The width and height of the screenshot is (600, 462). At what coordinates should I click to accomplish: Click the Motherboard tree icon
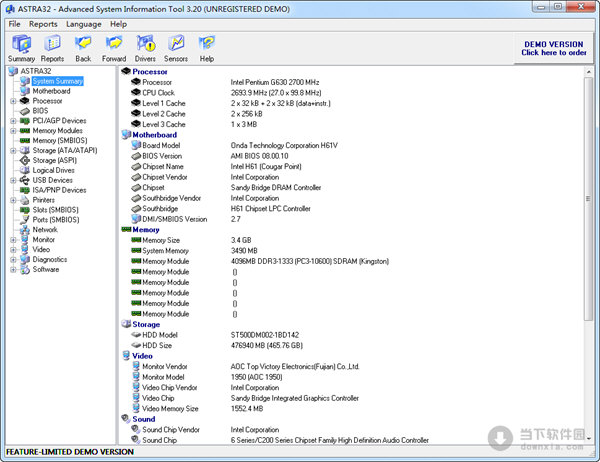[x=25, y=91]
